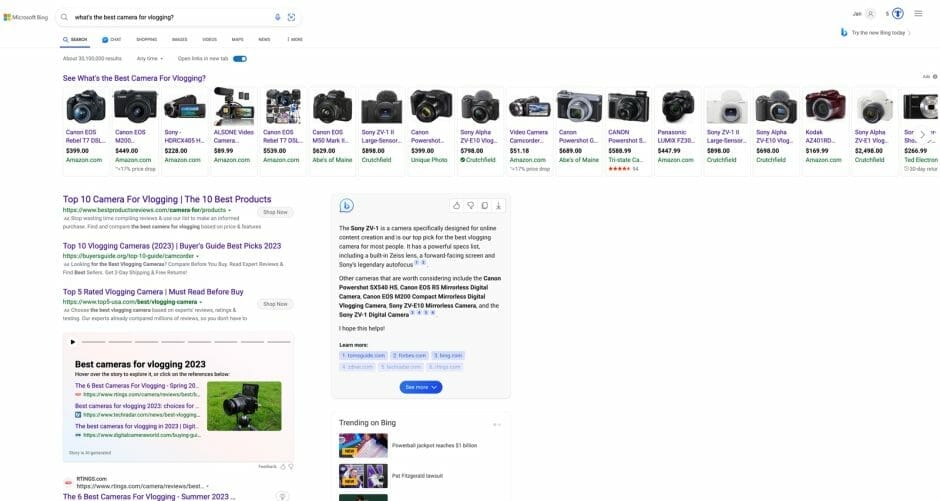Click the Microsoft Rewards medal icon
940x501 pixels.
[897, 14]
